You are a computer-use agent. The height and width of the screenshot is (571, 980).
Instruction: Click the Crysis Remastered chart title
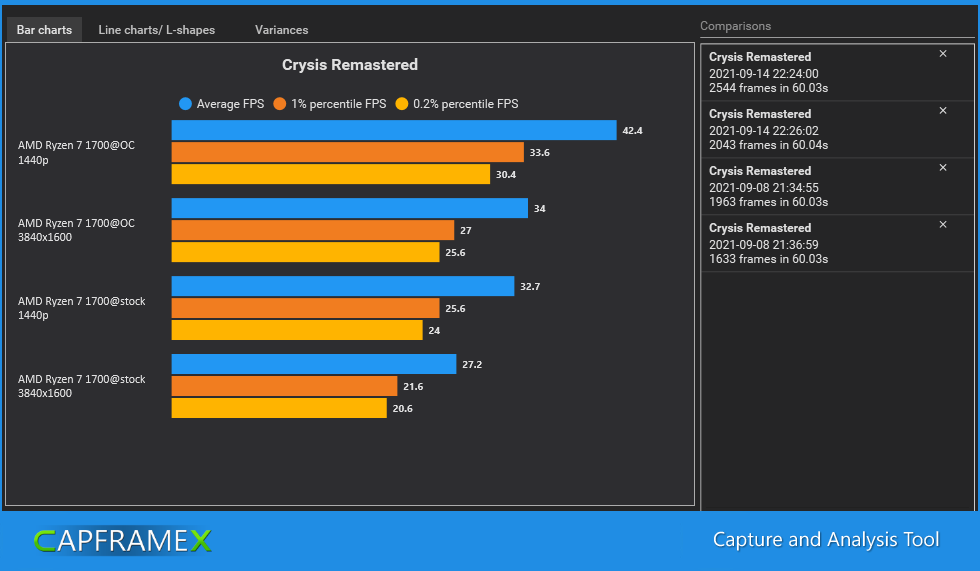pyautogui.click(x=350, y=65)
